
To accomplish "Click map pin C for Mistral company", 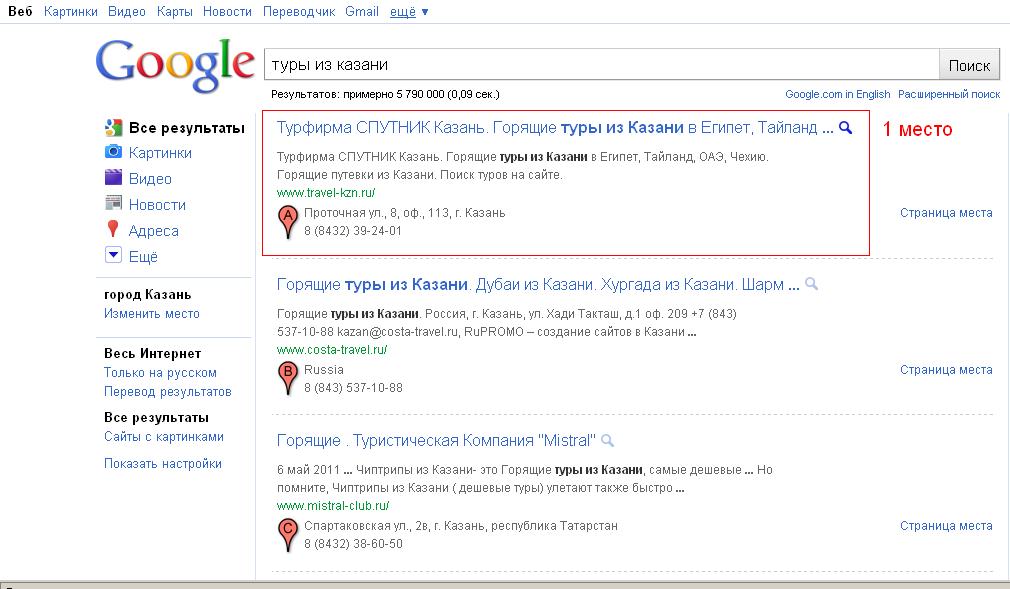I will (287, 527).
